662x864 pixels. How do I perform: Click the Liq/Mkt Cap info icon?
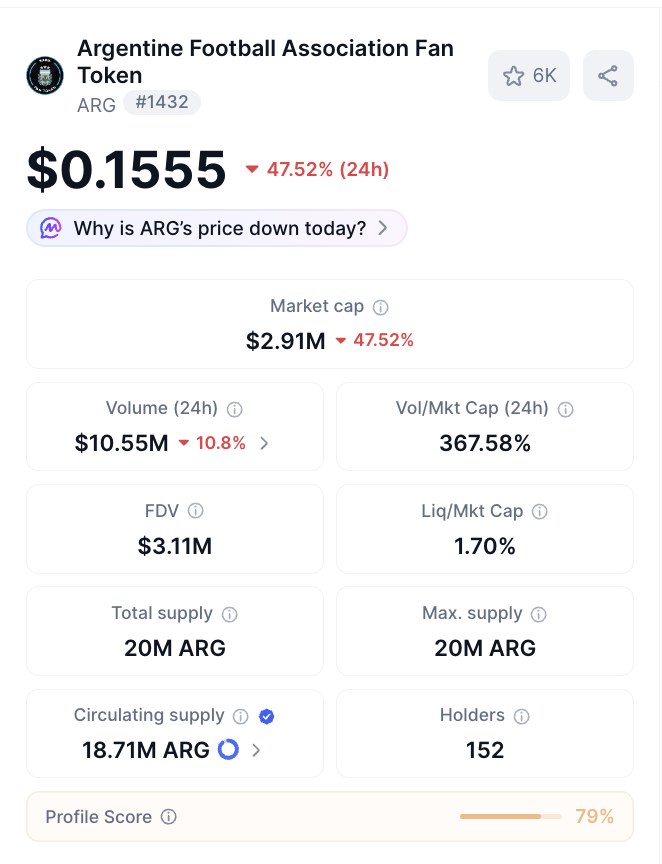click(x=539, y=512)
